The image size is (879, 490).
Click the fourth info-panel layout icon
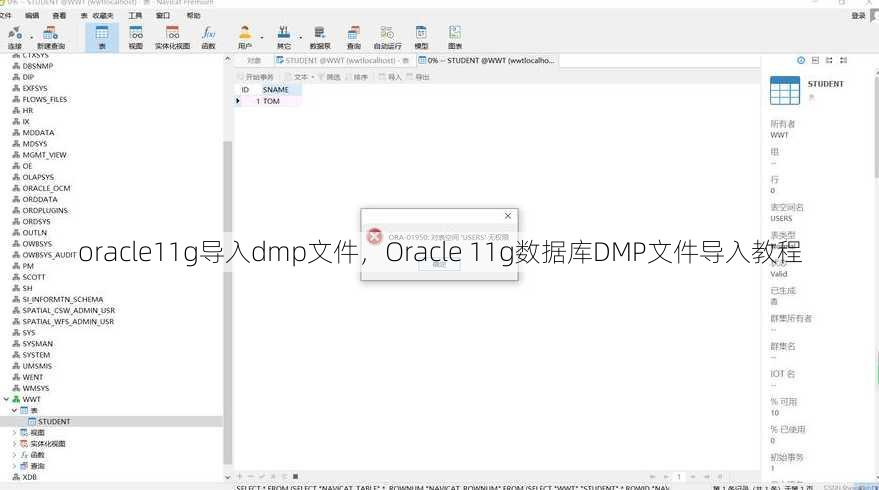(843, 60)
